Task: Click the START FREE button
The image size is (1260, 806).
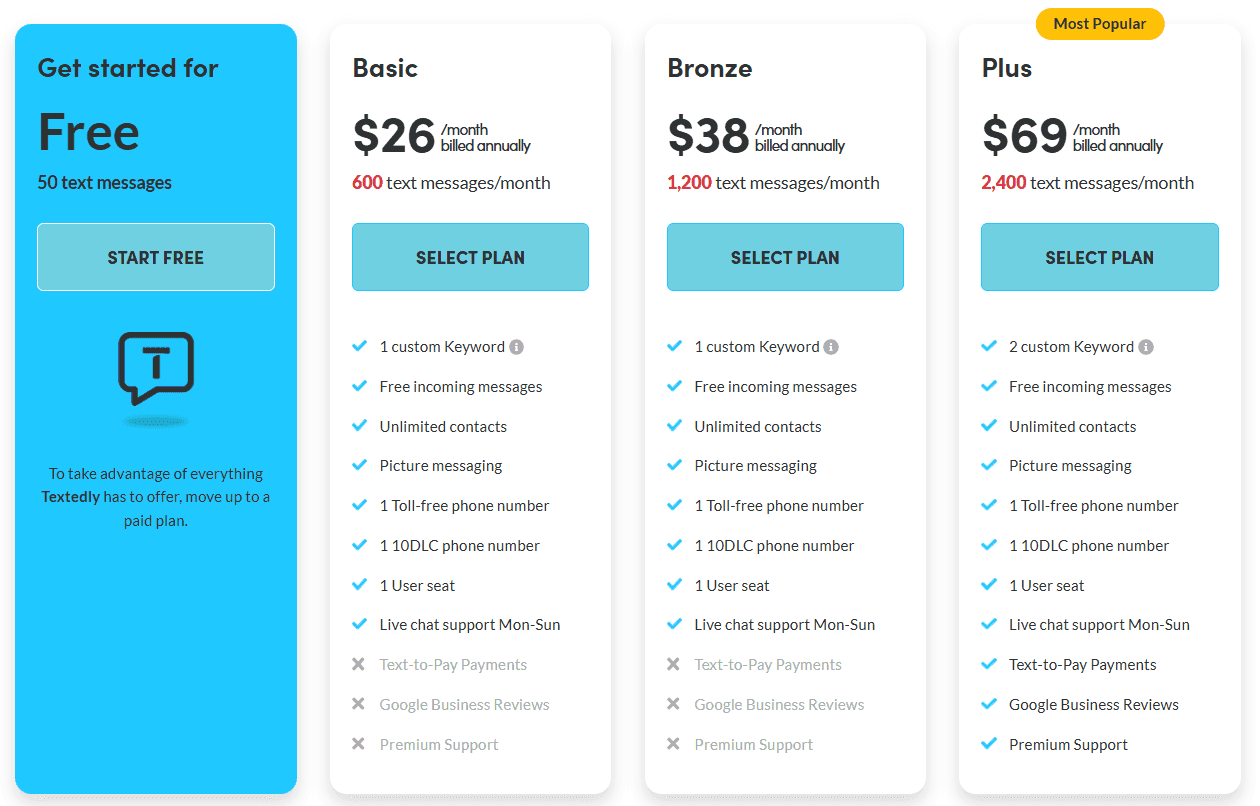Action: tap(156, 257)
